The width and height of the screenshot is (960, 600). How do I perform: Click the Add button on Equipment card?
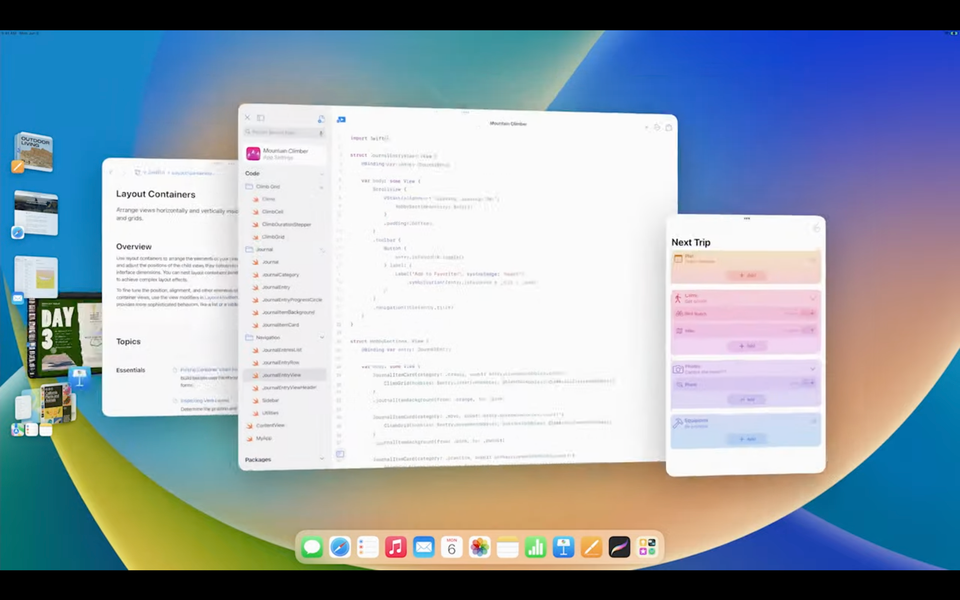(x=746, y=439)
